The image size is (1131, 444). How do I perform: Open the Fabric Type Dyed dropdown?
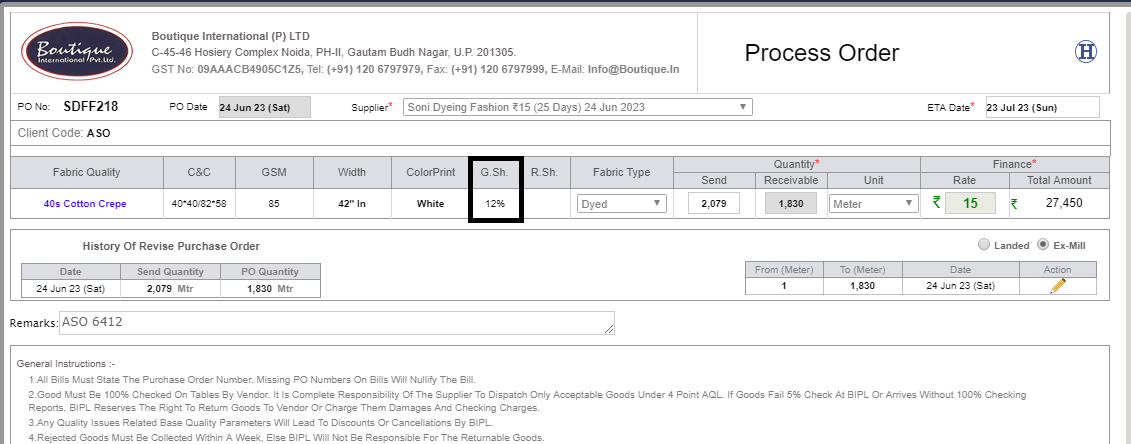pos(622,203)
